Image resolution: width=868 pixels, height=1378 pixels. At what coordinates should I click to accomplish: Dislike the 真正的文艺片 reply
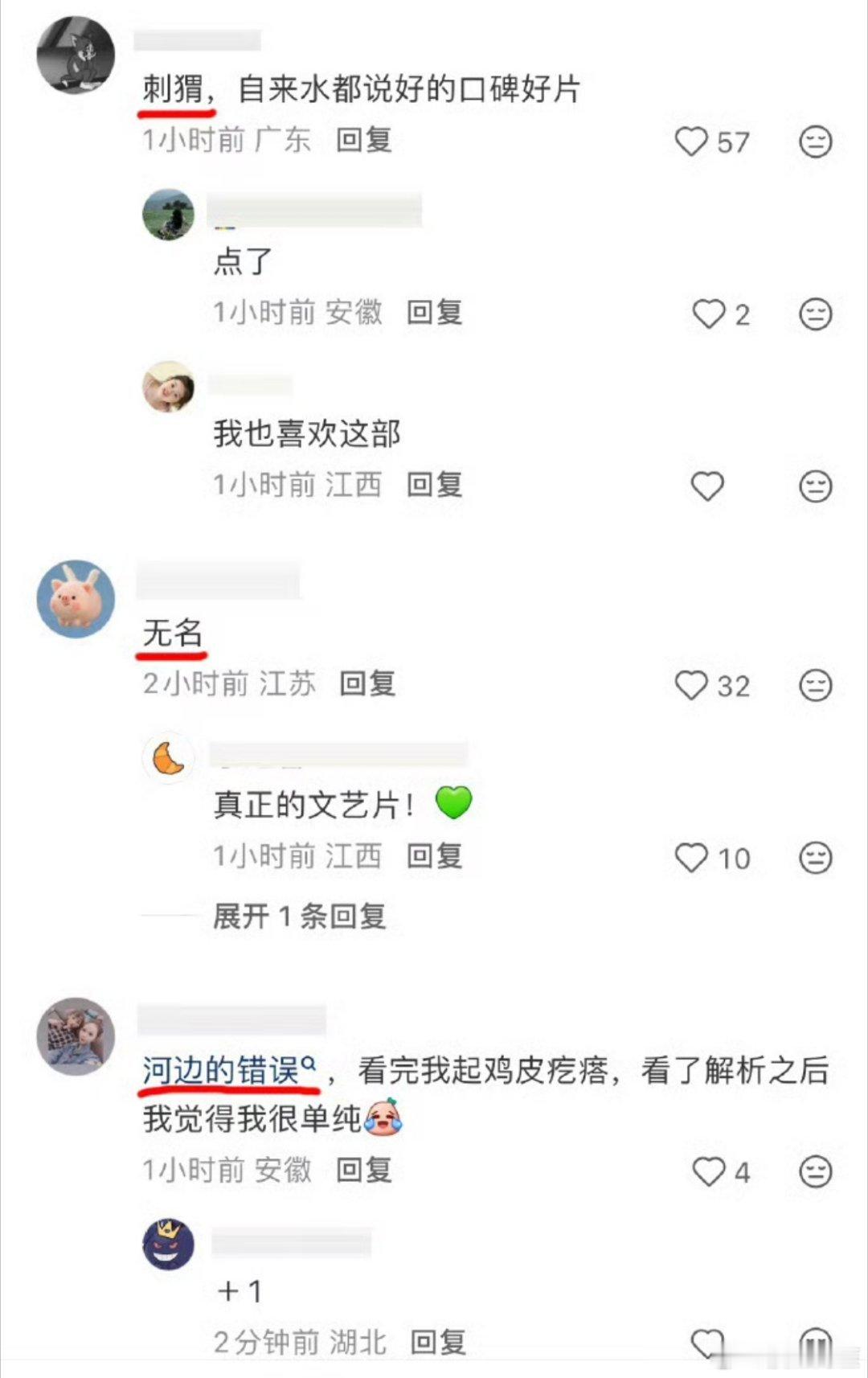tap(815, 858)
